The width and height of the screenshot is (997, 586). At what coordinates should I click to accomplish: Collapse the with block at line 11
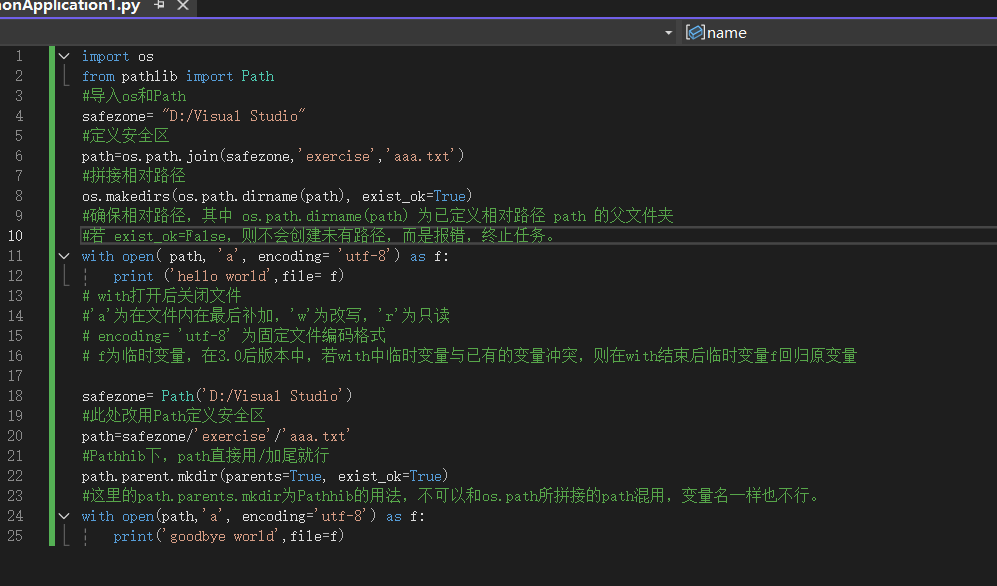(64, 256)
